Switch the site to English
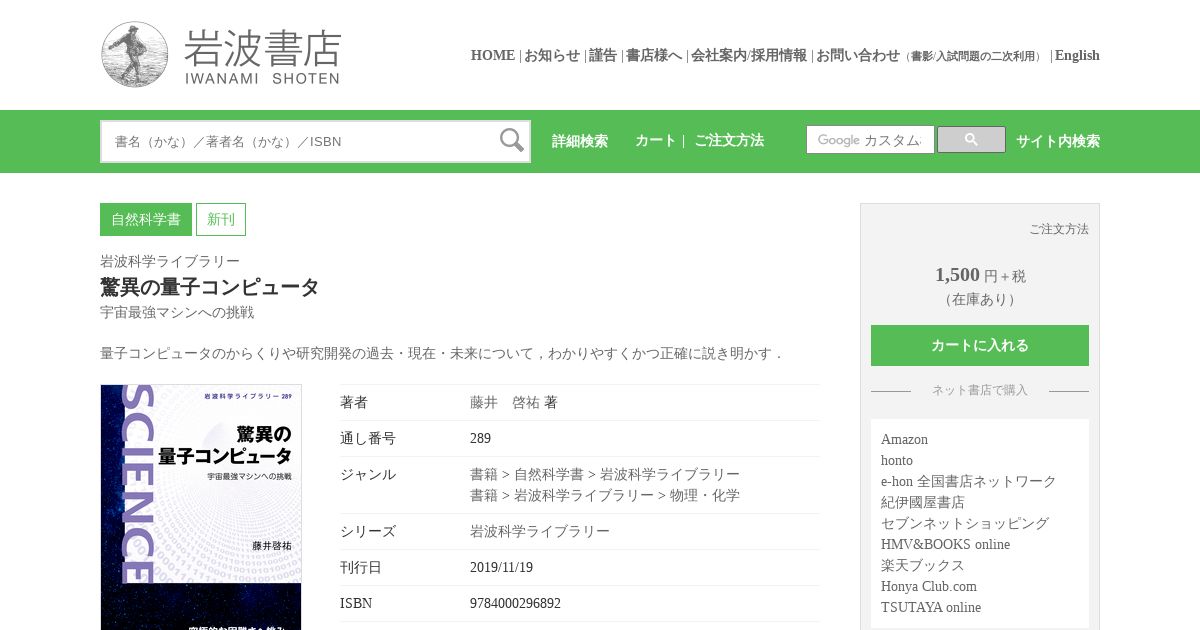 [1077, 56]
